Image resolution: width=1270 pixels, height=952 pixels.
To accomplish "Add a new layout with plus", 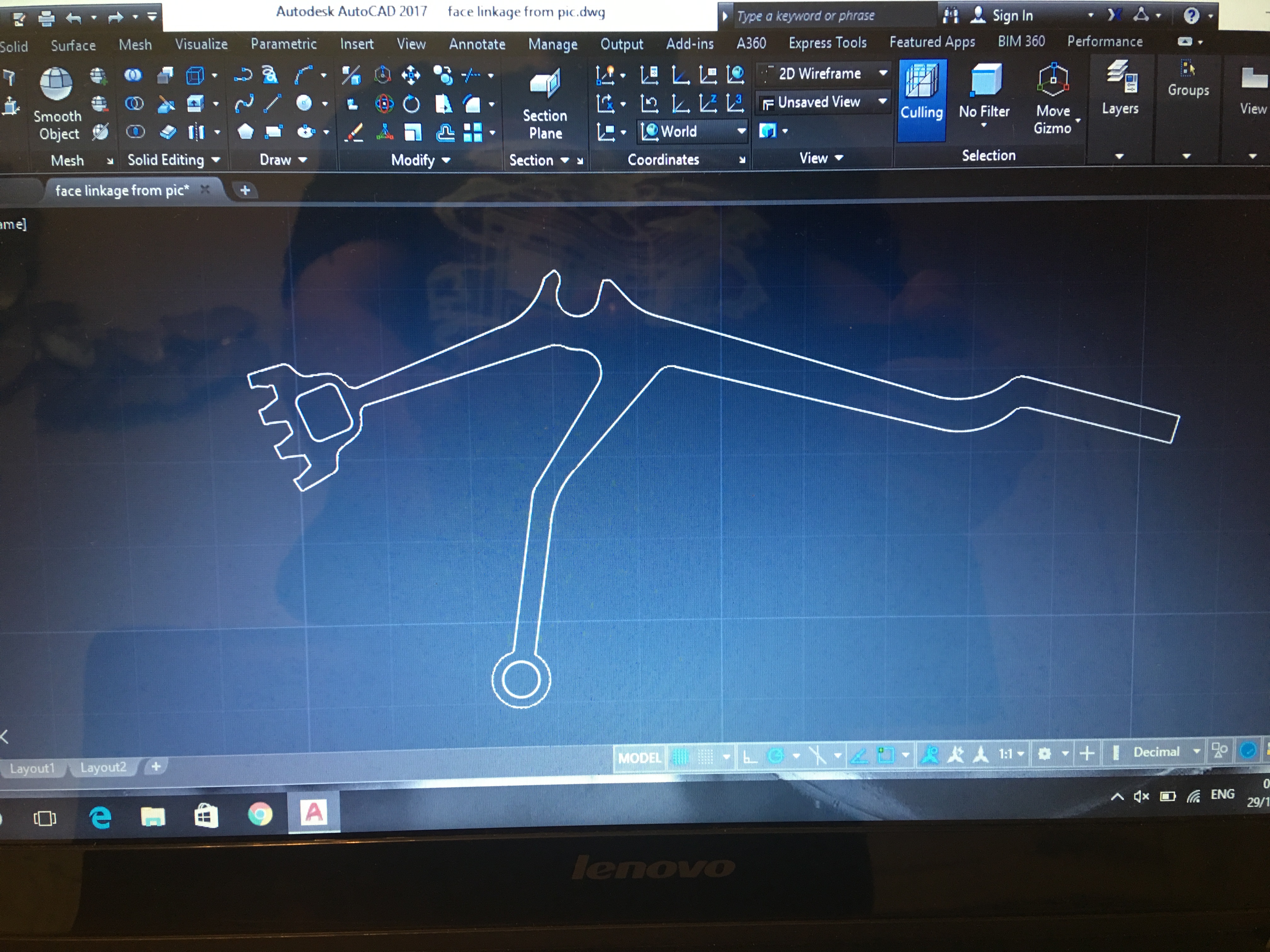I will [x=156, y=767].
